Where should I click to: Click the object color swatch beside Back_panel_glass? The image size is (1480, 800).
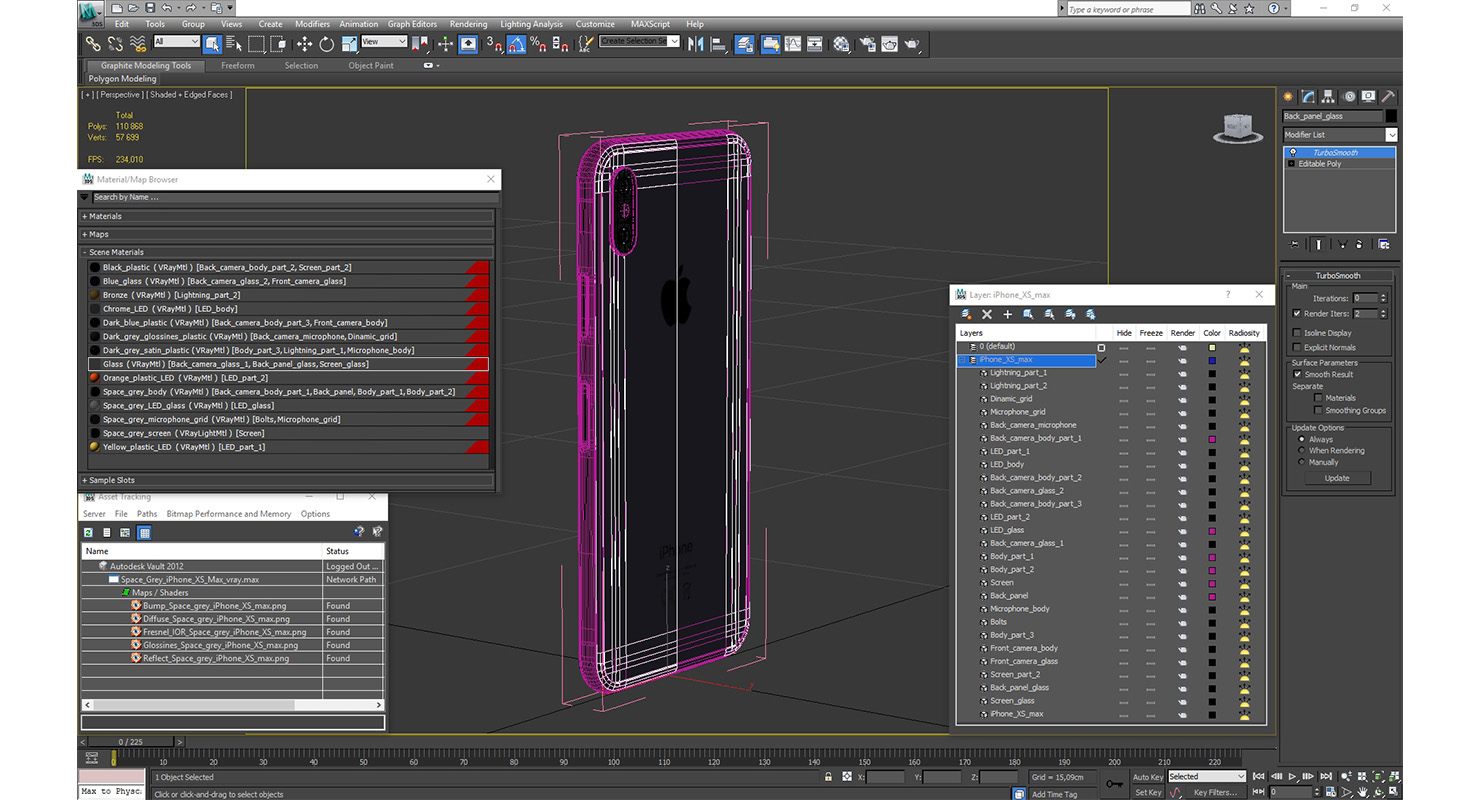(x=1391, y=116)
